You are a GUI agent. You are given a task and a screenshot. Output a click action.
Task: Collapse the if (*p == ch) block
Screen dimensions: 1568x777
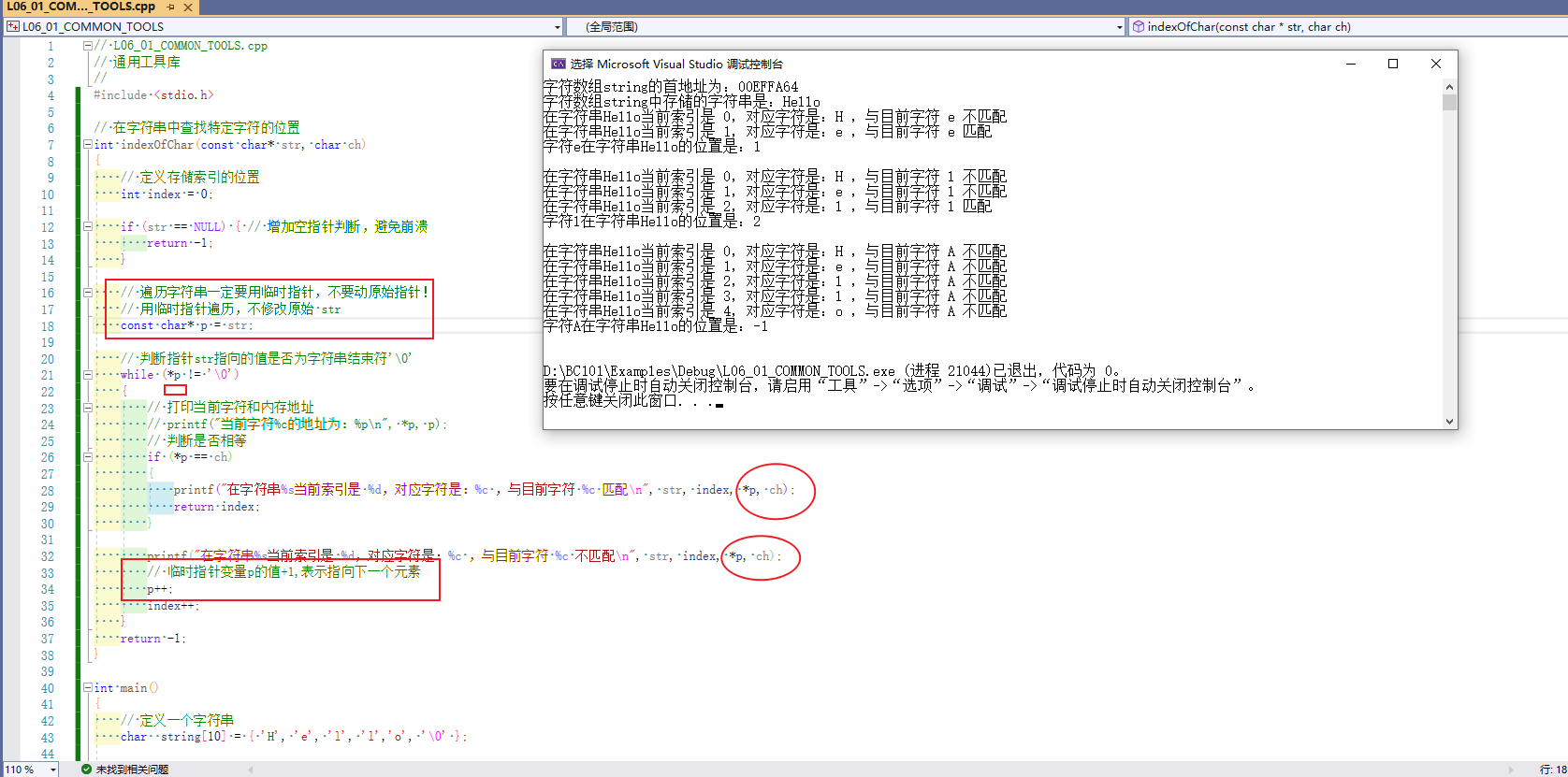[87, 457]
